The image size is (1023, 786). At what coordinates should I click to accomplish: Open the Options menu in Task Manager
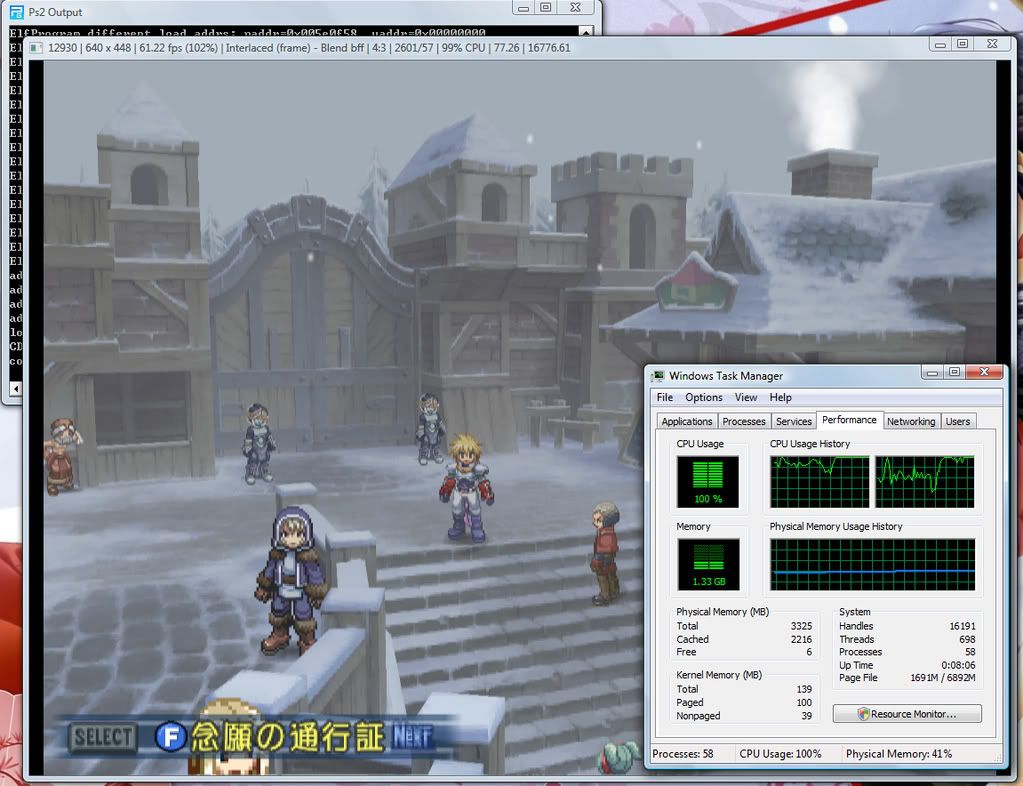(x=704, y=397)
